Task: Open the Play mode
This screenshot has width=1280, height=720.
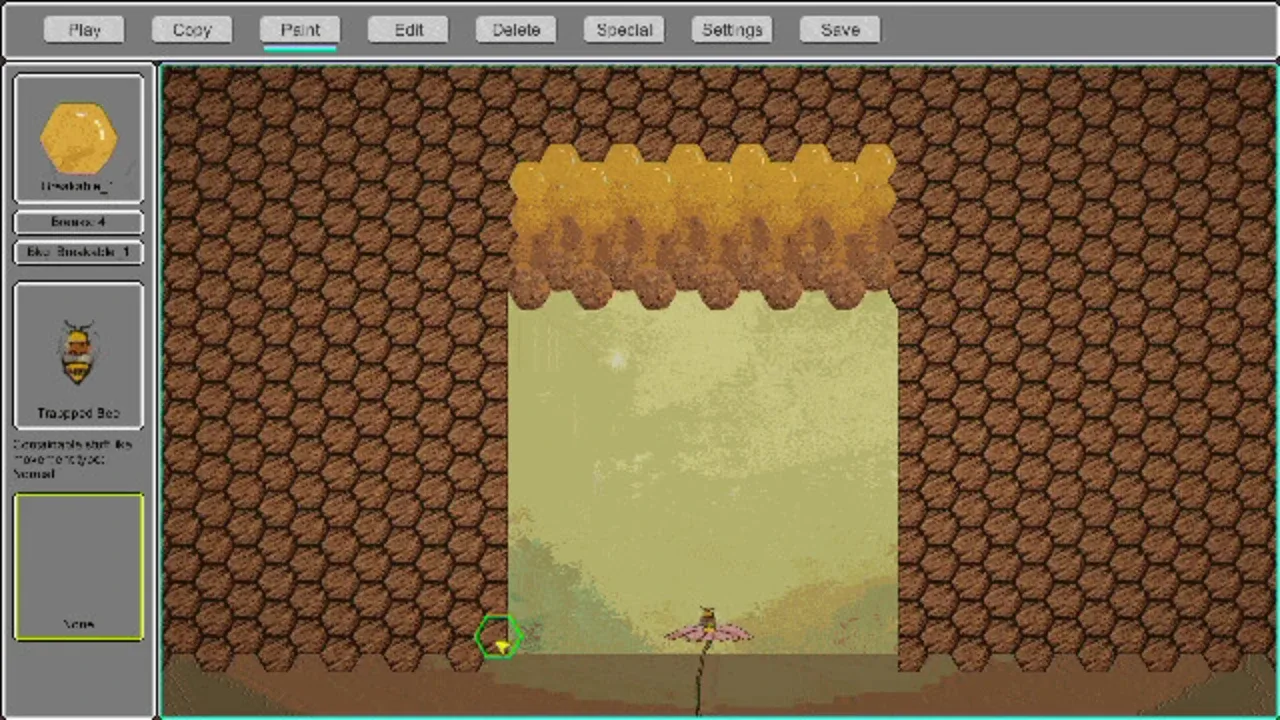Action: pyautogui.click(x=84, y=30)
